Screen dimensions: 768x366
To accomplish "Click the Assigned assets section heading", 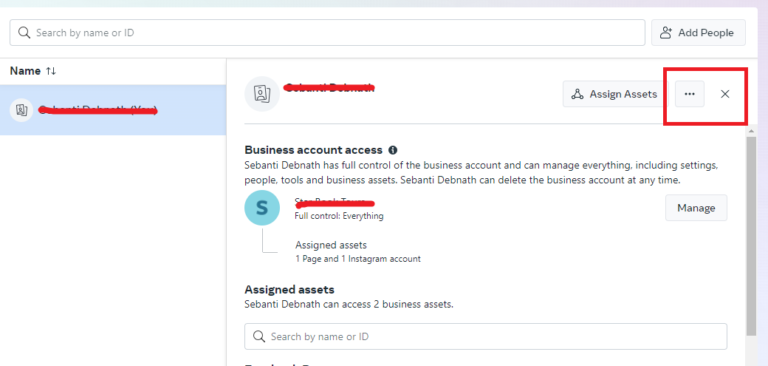I will [289, 290].
